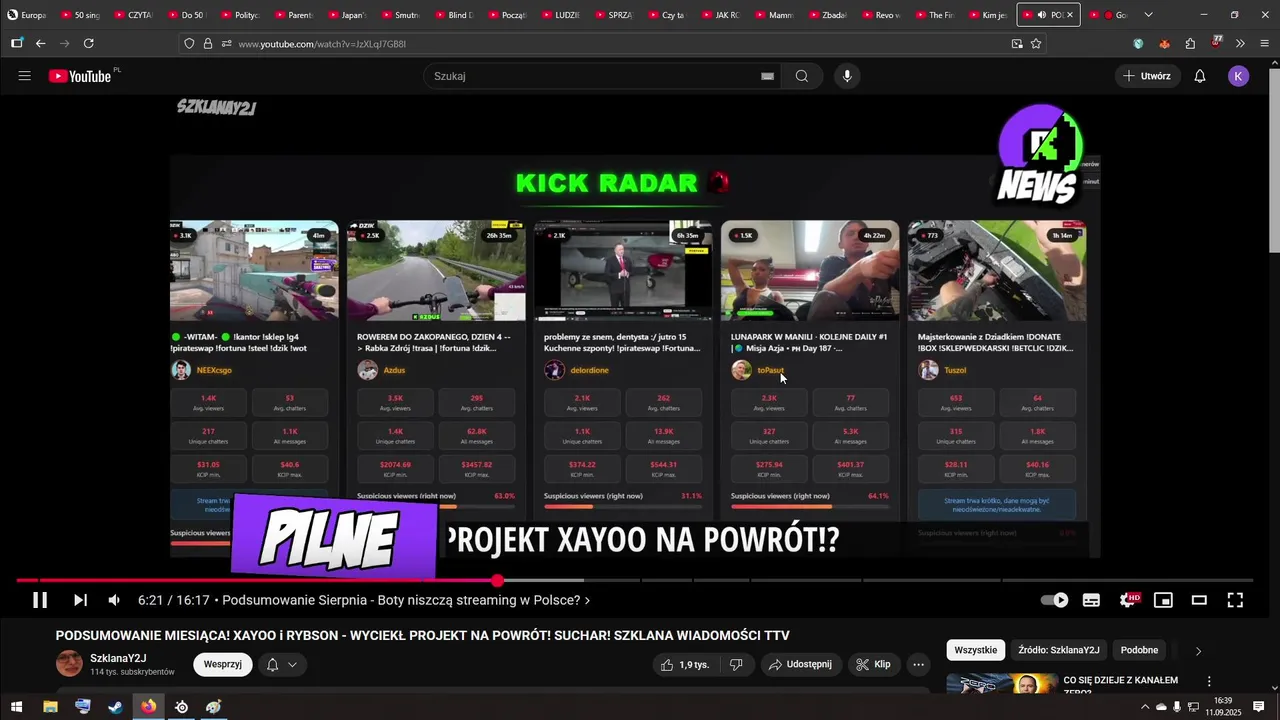
Task: Open the account avatar 'K' menu
Action: (x=1239, y=76)
